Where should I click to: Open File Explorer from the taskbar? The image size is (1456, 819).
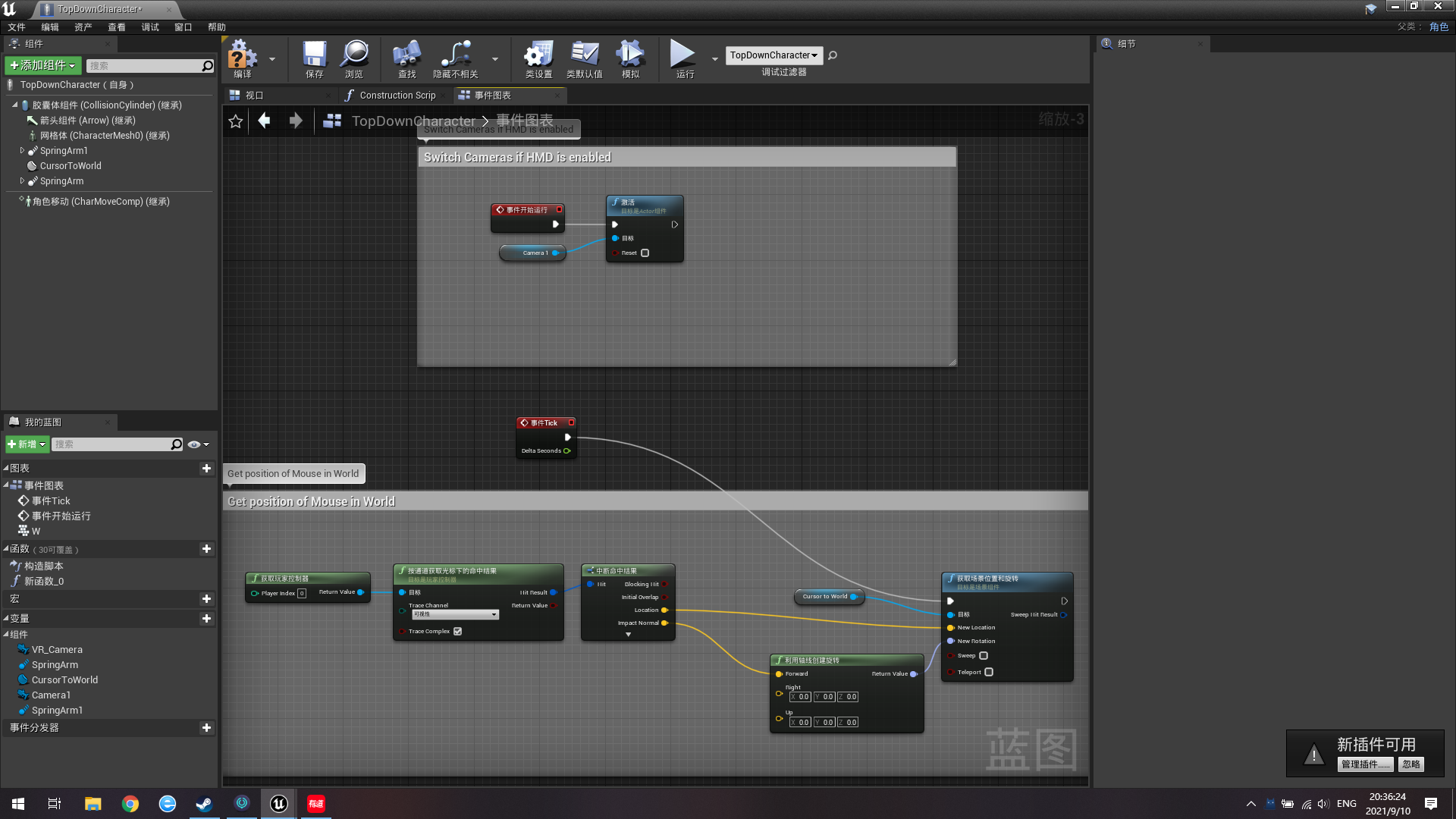coord(93,804)
